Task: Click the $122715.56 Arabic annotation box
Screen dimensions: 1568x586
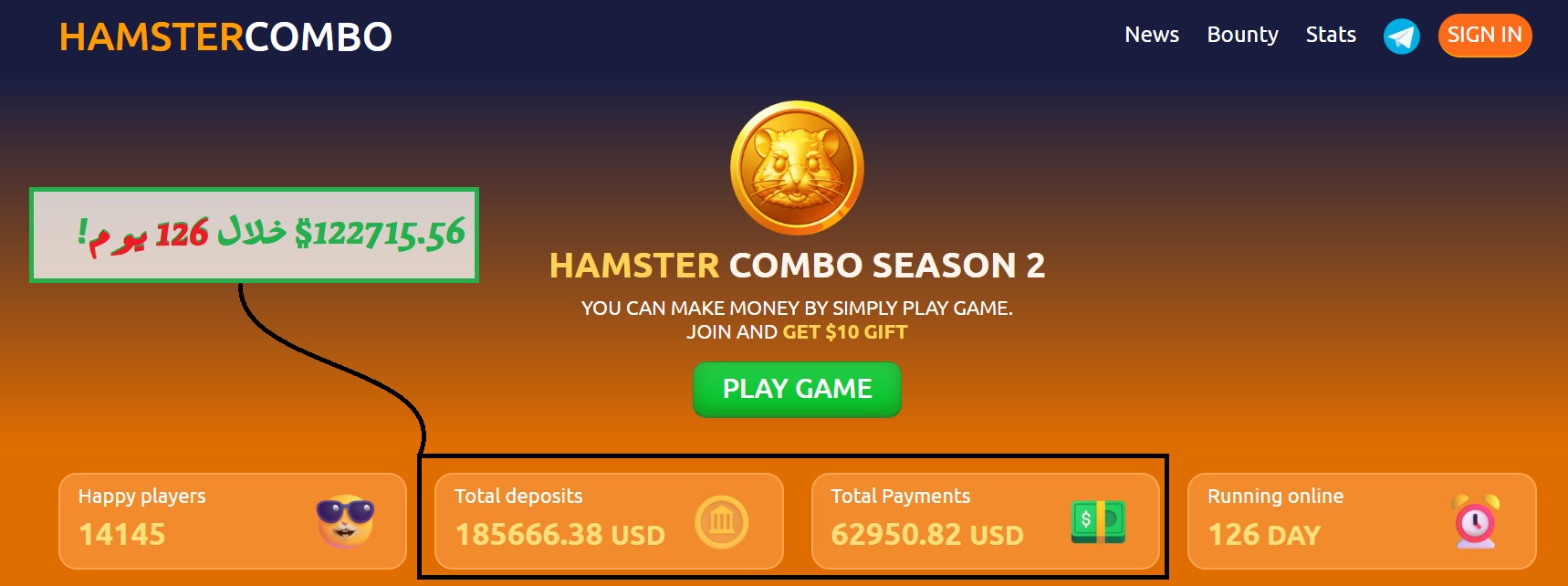Action: [x=254, y=235]
